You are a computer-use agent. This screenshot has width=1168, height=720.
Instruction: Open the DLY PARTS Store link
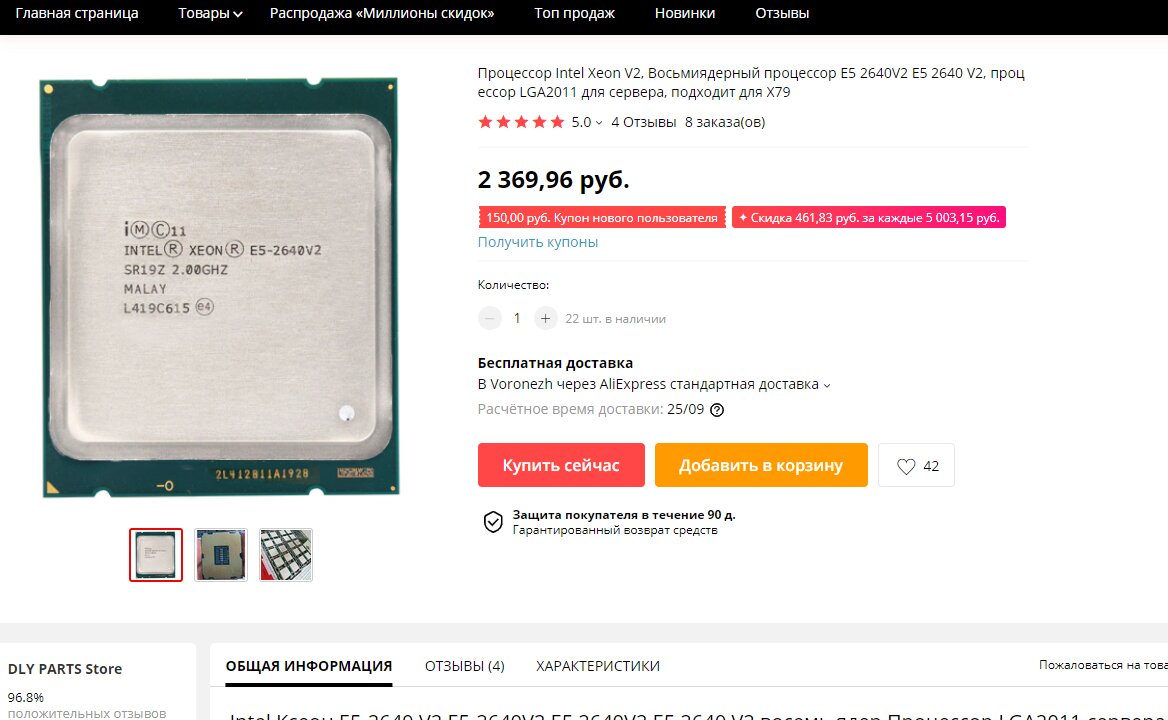(65, 669)
